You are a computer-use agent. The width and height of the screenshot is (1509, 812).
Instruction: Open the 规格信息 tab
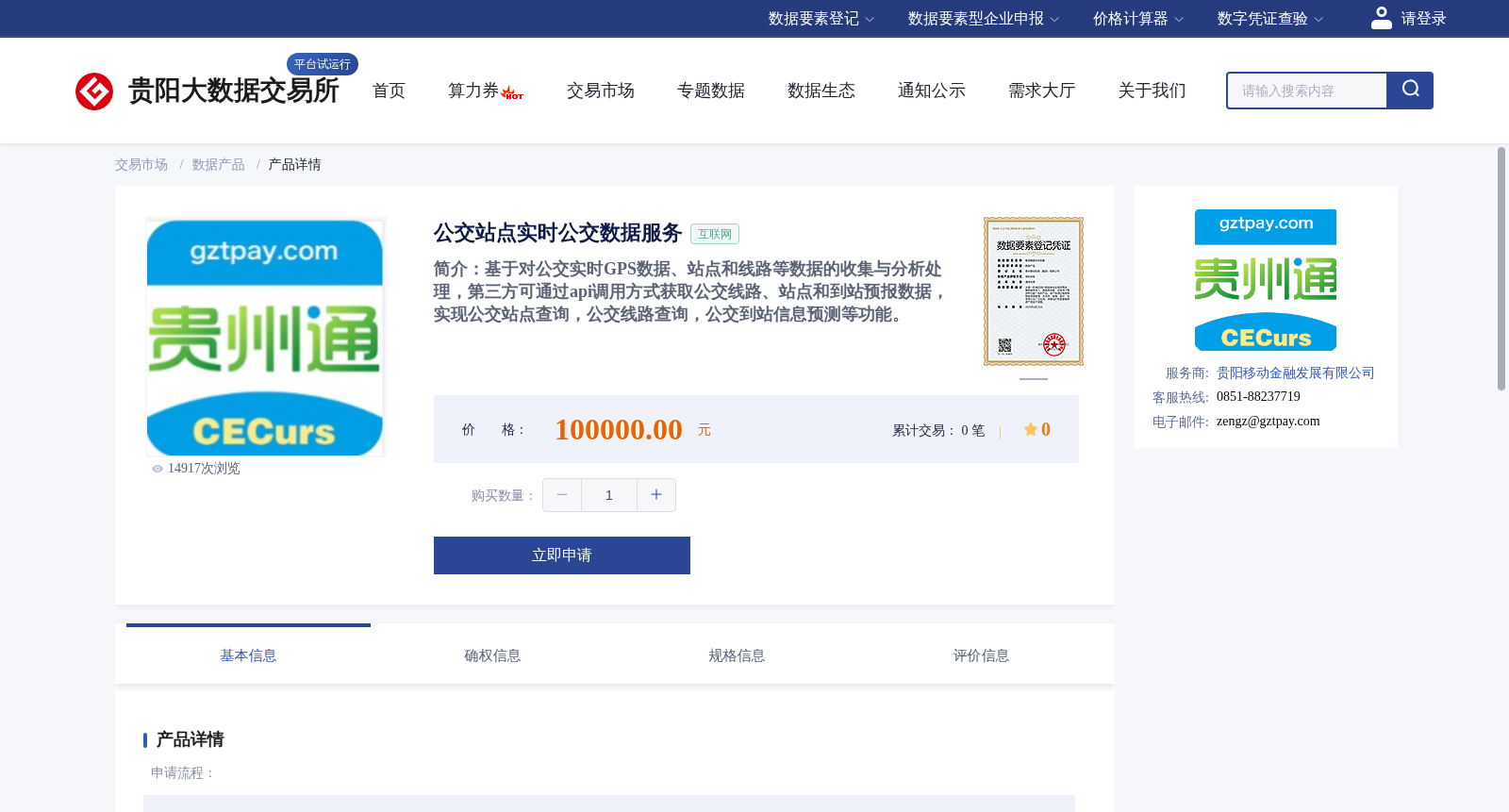pyautogui.click(x=737, y=655)
